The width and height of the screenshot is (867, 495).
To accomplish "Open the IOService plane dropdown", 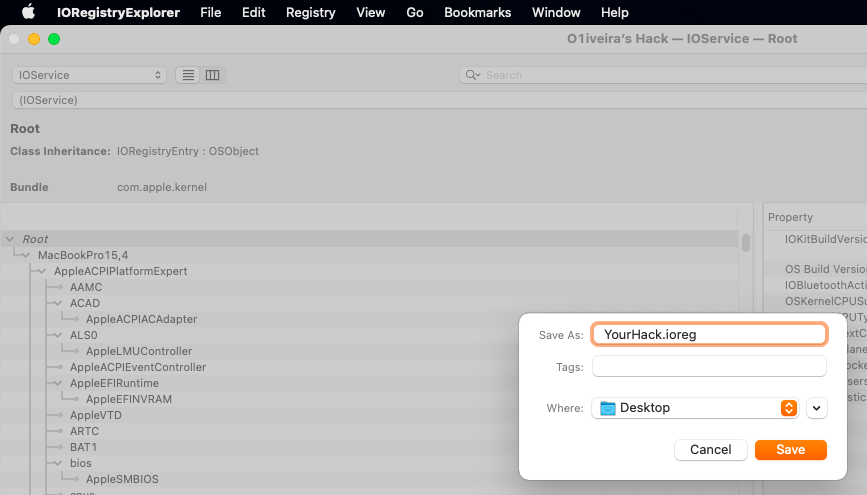I will (90, 75).
